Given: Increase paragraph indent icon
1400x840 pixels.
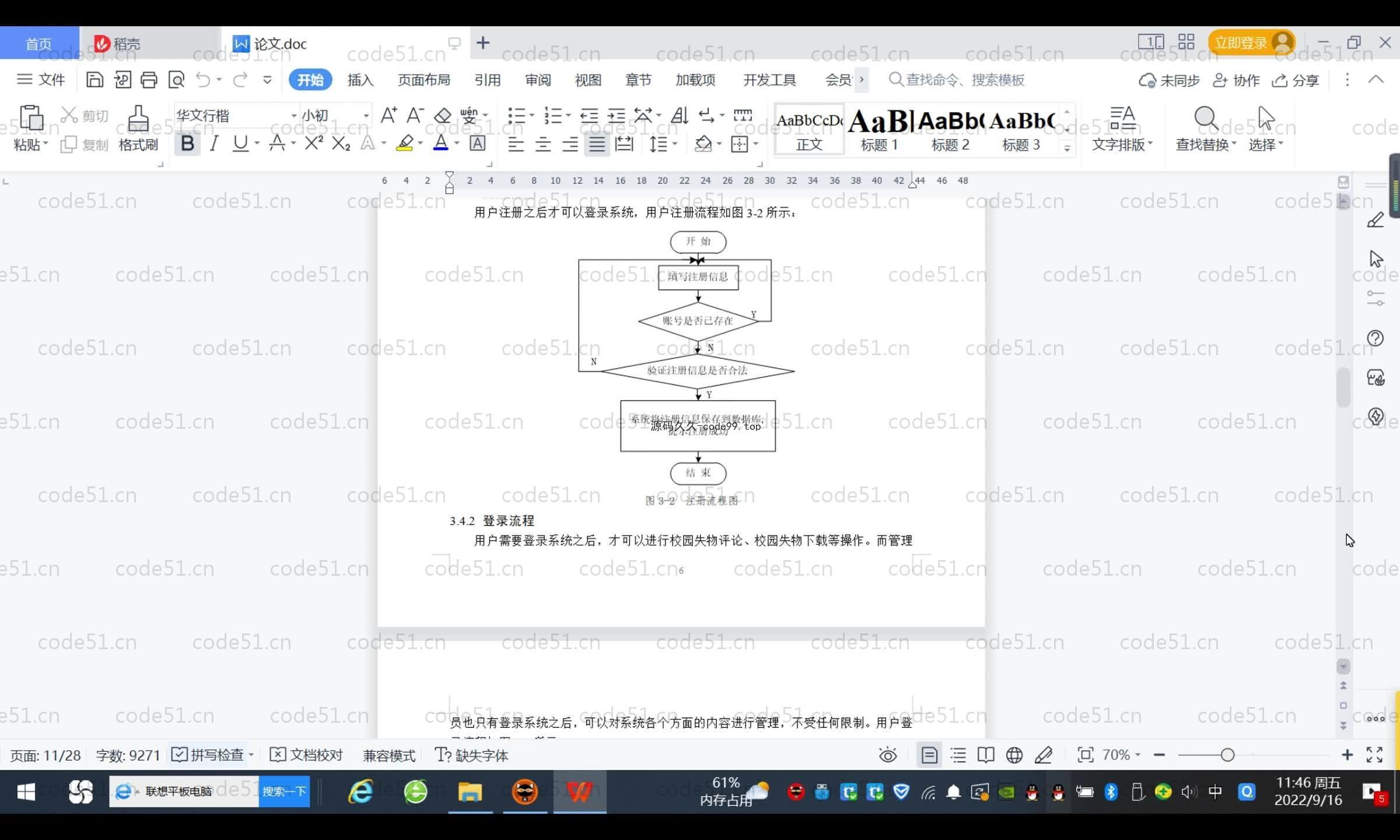Looking at the screenshot, I should 616,116.
